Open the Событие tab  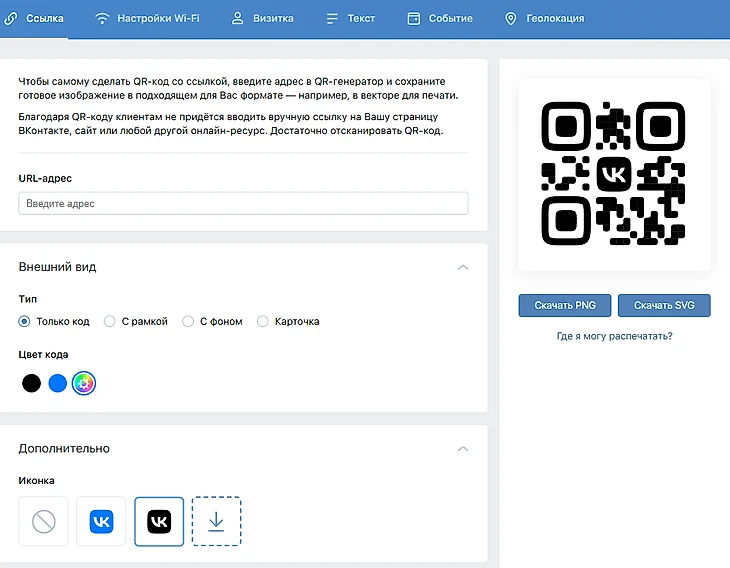tap(440, 19)
